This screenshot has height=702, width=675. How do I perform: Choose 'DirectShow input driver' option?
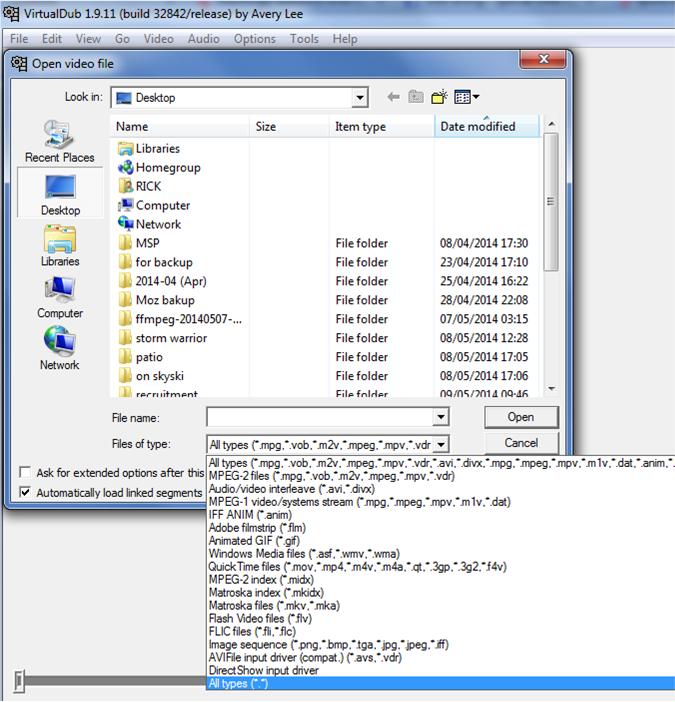(x=264, y=671)
